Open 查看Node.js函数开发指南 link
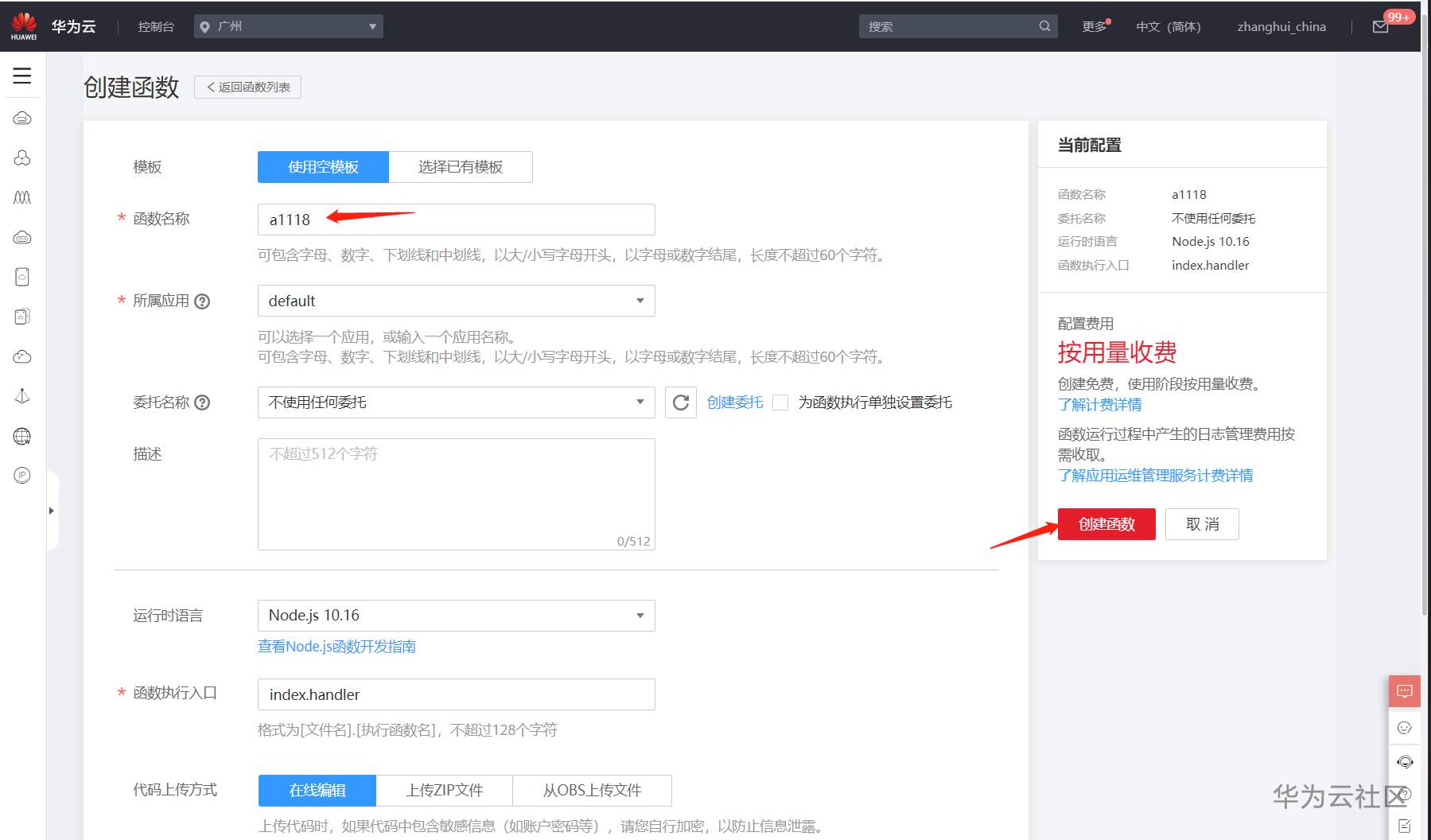1431x840 pixels. [336, 647]
